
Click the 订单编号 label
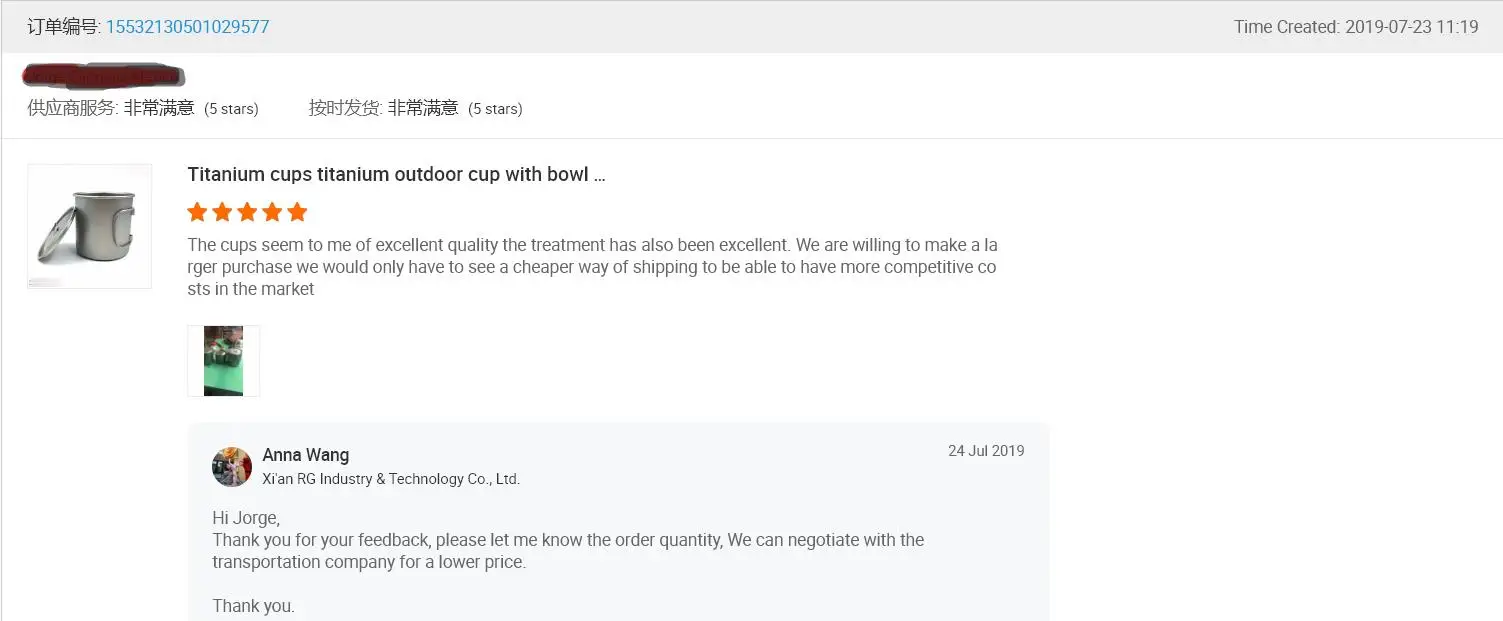[64, 27]
